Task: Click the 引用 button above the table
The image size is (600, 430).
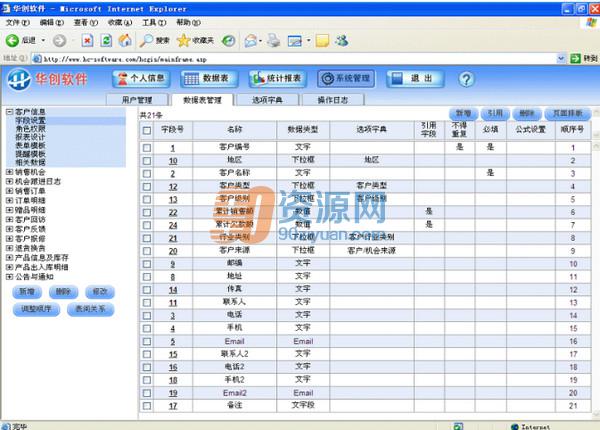Action: click(495, 113)
